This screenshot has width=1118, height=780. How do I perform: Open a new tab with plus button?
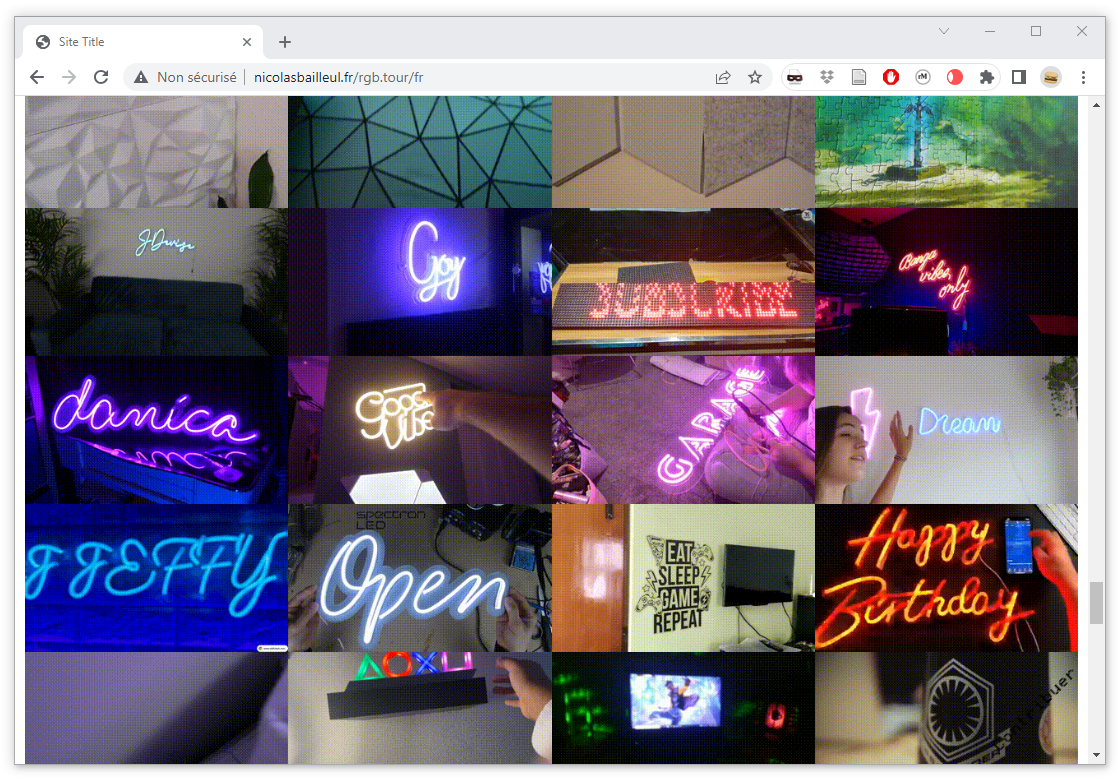(285, 42)
